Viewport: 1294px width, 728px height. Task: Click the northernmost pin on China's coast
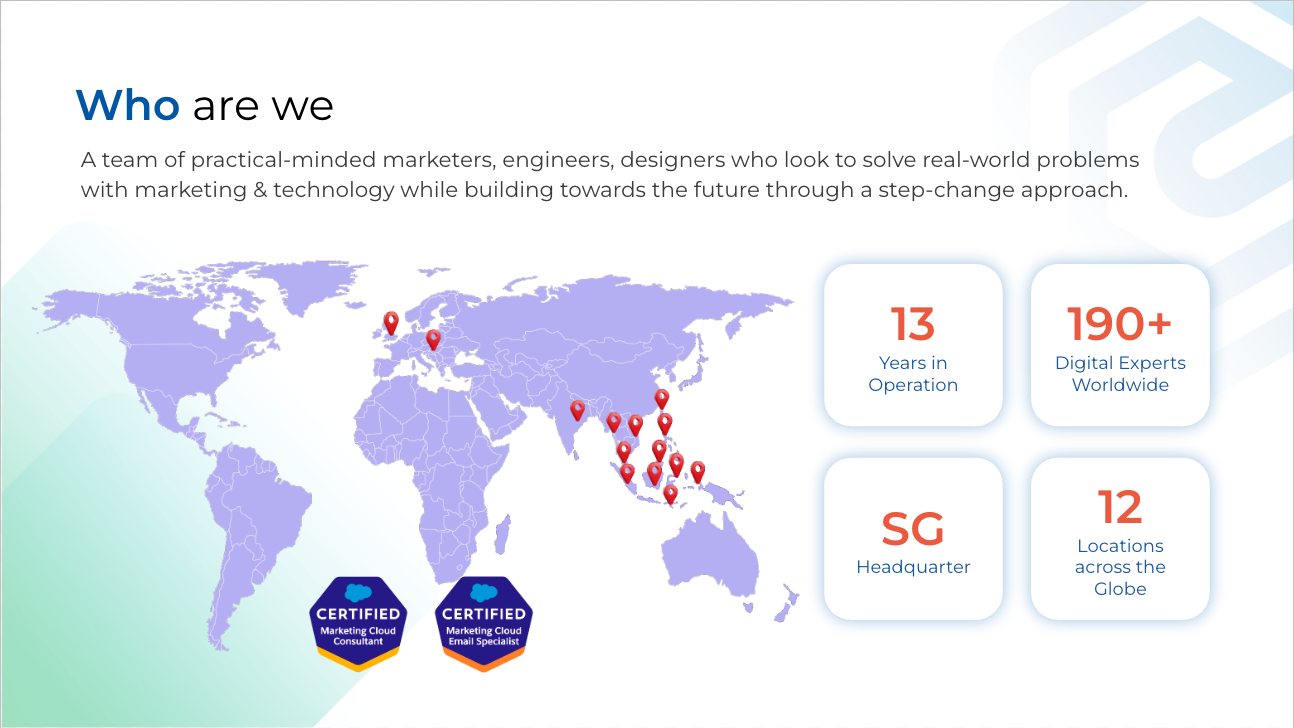pyautogui.click(x=661, y=399)
